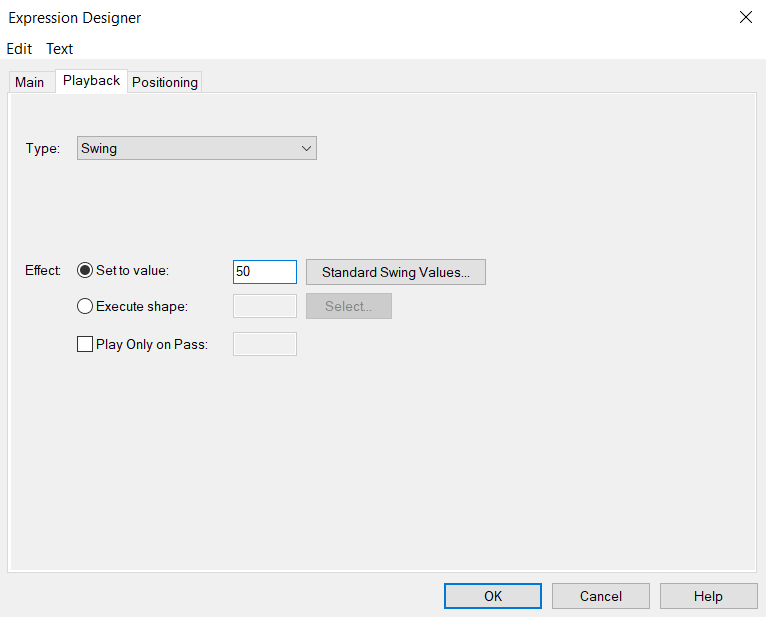Select the Playback tab
Screen dimensions: 766x617
coord(91,81)
